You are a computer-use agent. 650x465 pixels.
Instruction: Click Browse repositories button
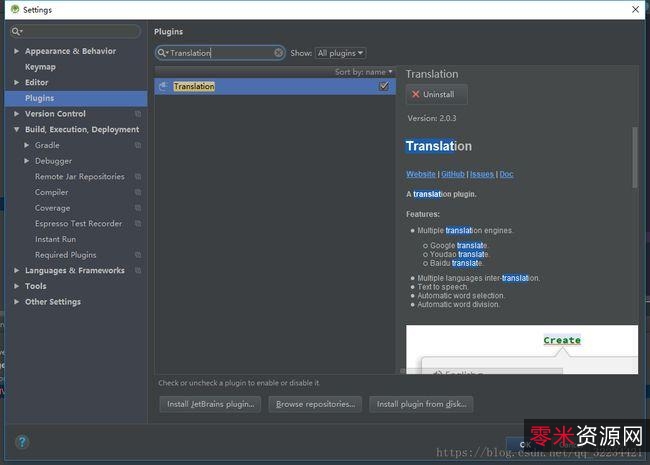(x=316, y=404)
